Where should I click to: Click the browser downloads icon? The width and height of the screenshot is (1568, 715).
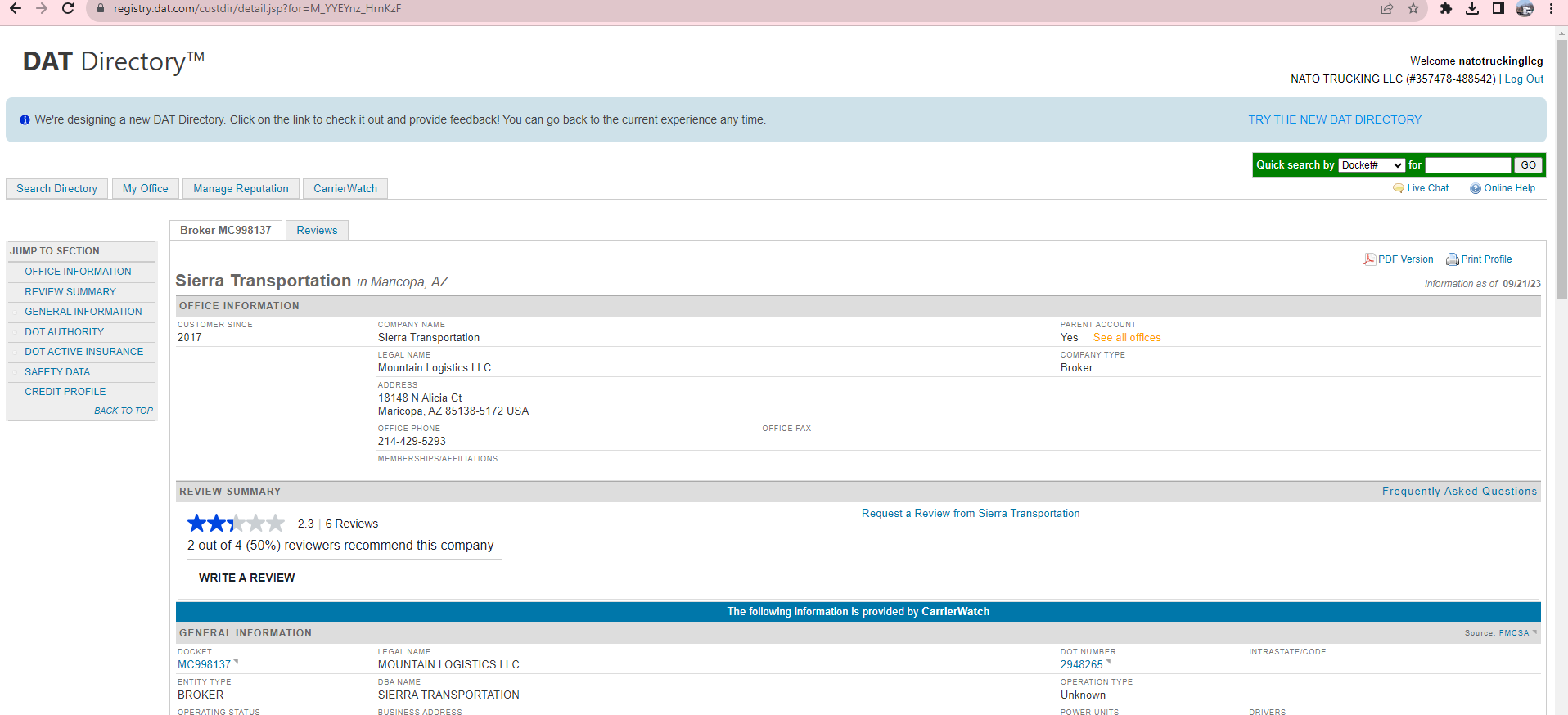pos(1472,9)
